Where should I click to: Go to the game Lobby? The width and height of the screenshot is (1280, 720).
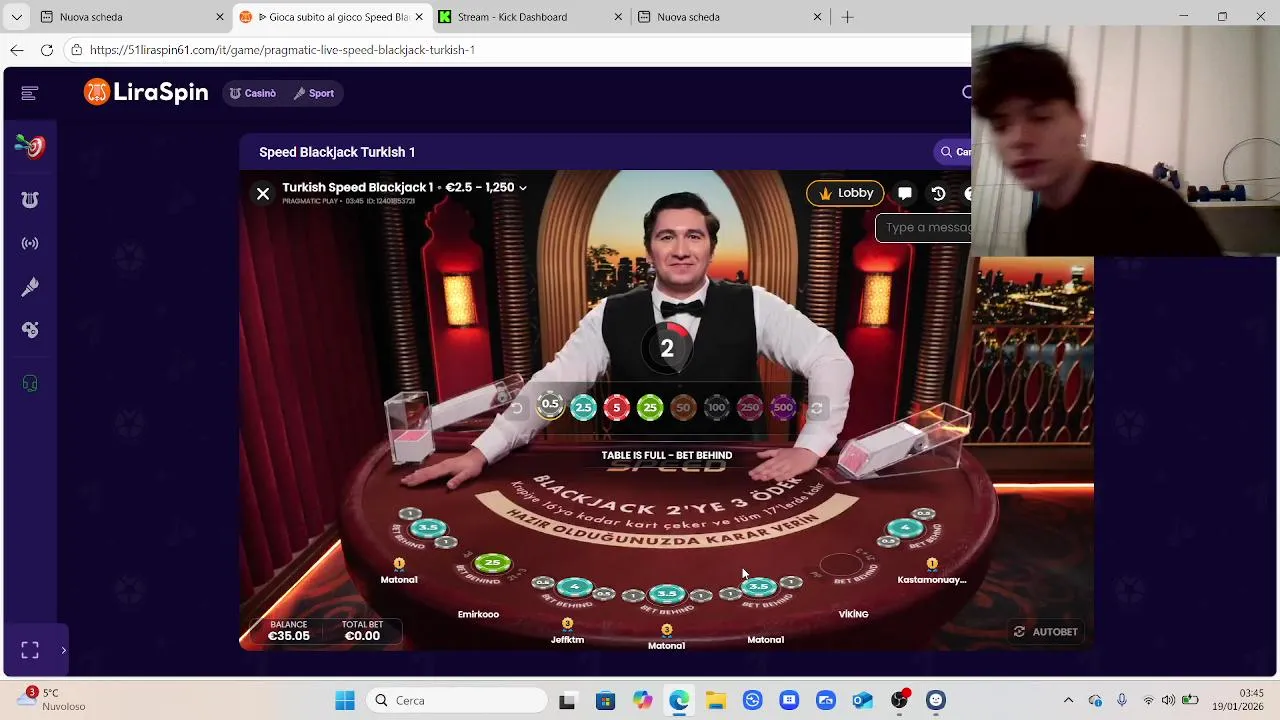point(845,193)
